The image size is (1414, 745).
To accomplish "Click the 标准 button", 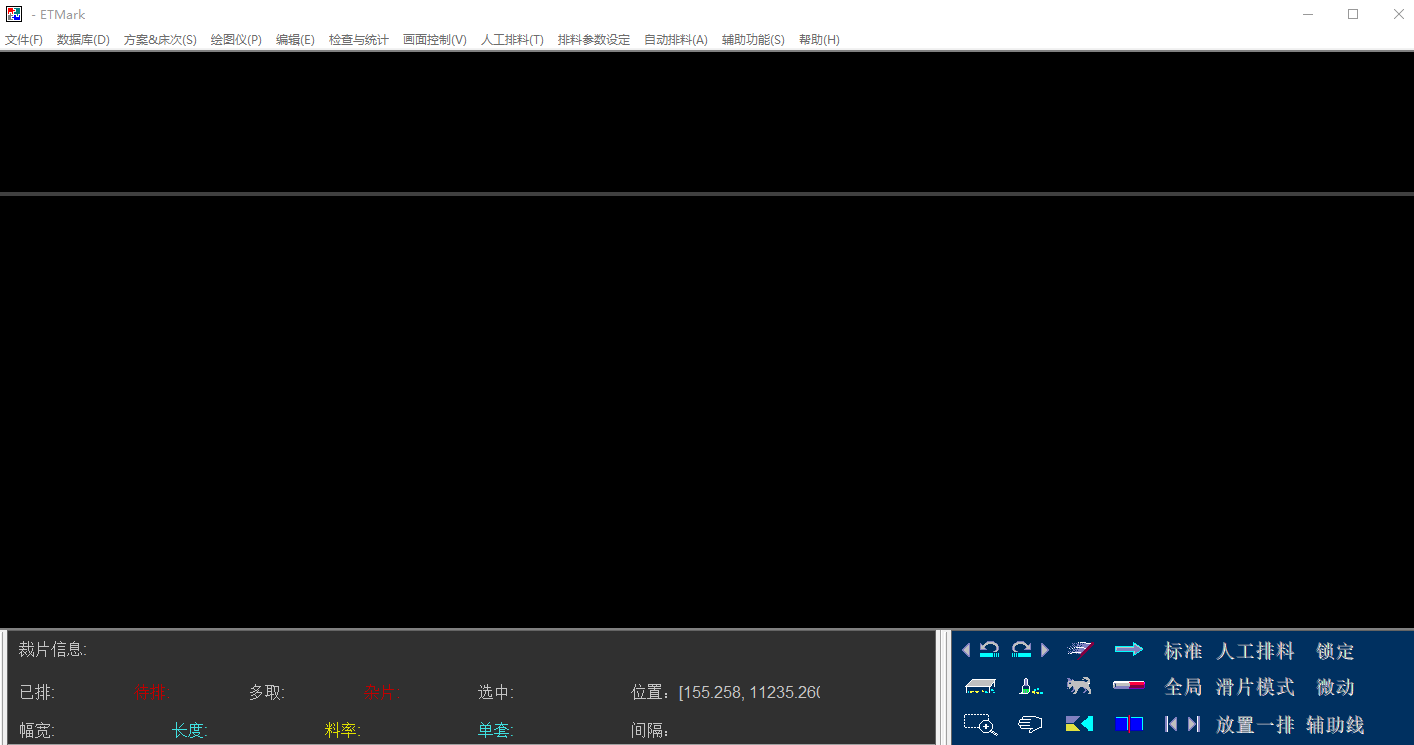I will [1183, 650].
